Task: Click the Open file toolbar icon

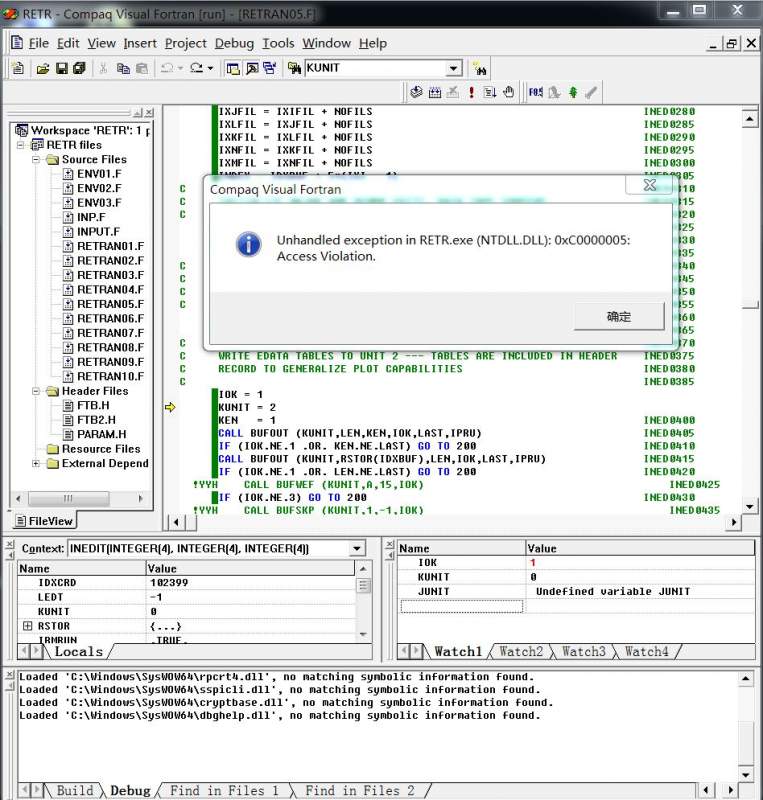Action: tap(42, 68)
